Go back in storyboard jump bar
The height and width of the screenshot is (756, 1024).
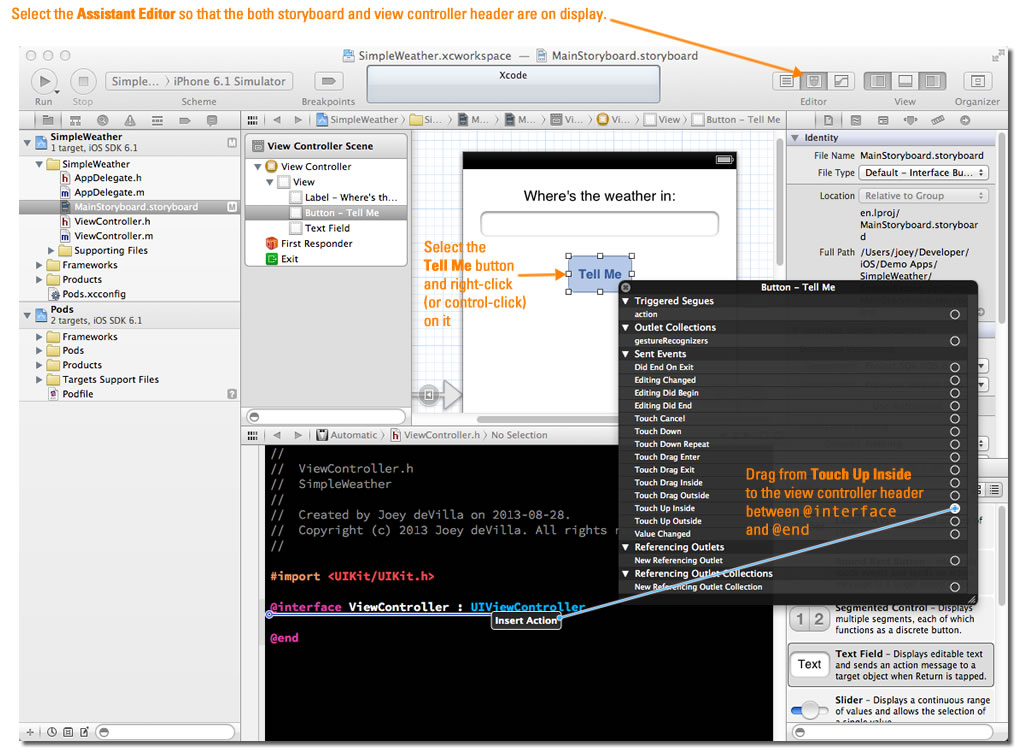[x=277, y=120]
